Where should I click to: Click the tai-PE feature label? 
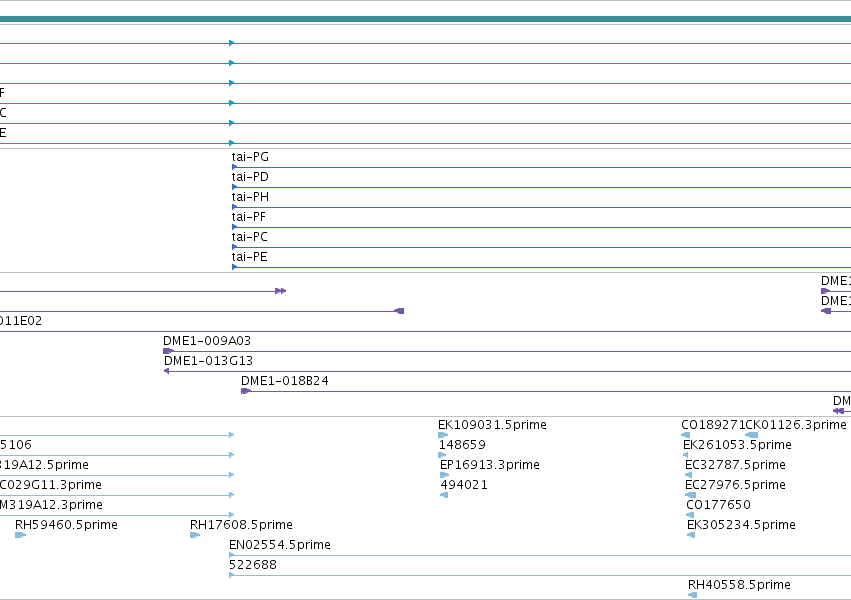250,257
